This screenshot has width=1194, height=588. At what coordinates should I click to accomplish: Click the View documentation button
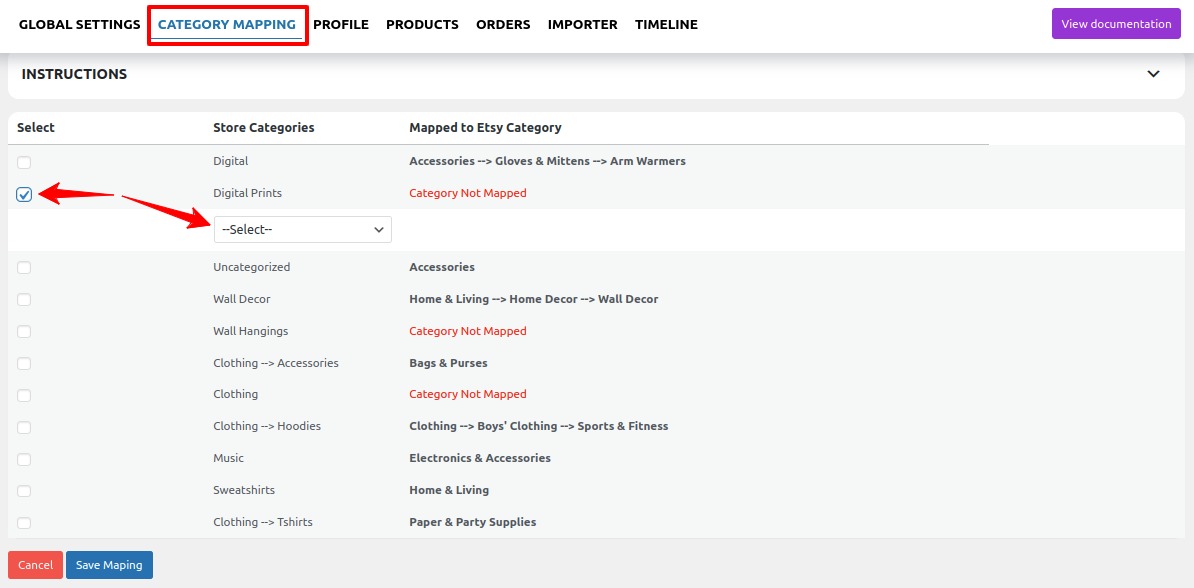(x=1116, y=24)
